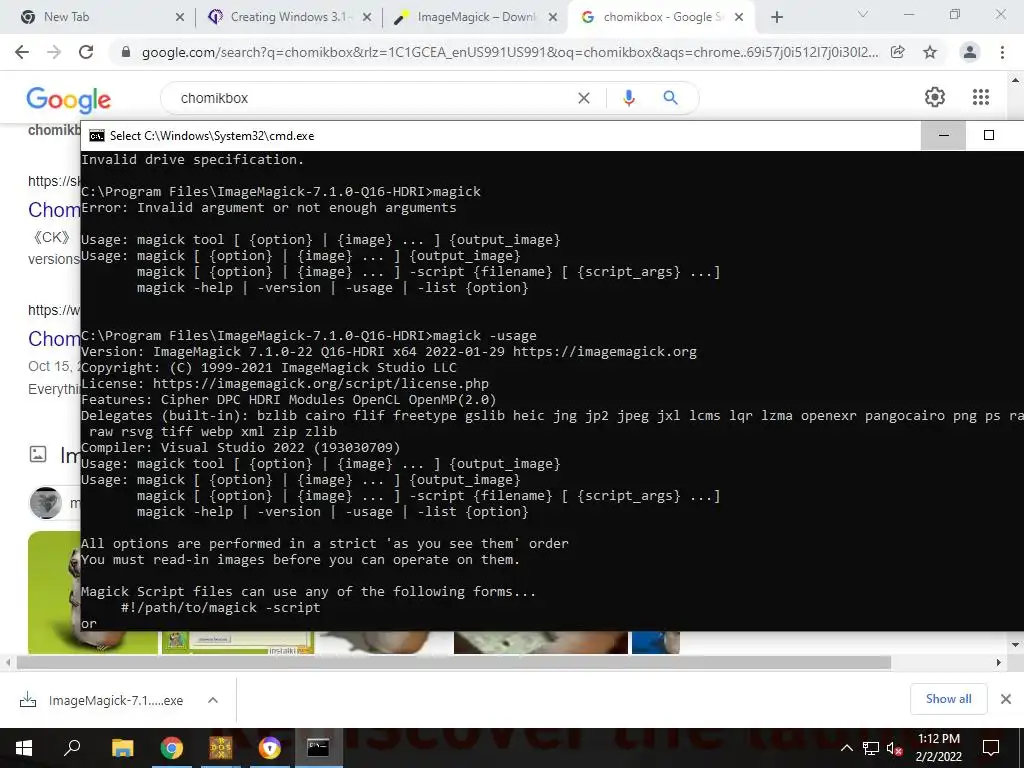Show hidden system tray icons
1024x768 pixels.
tap(846, 748)
